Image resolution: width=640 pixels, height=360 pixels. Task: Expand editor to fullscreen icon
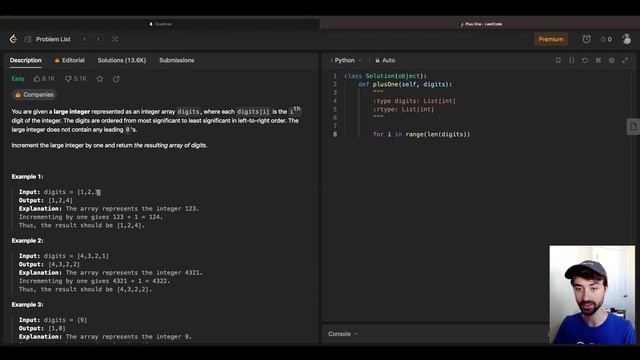[x=625, y=60]
